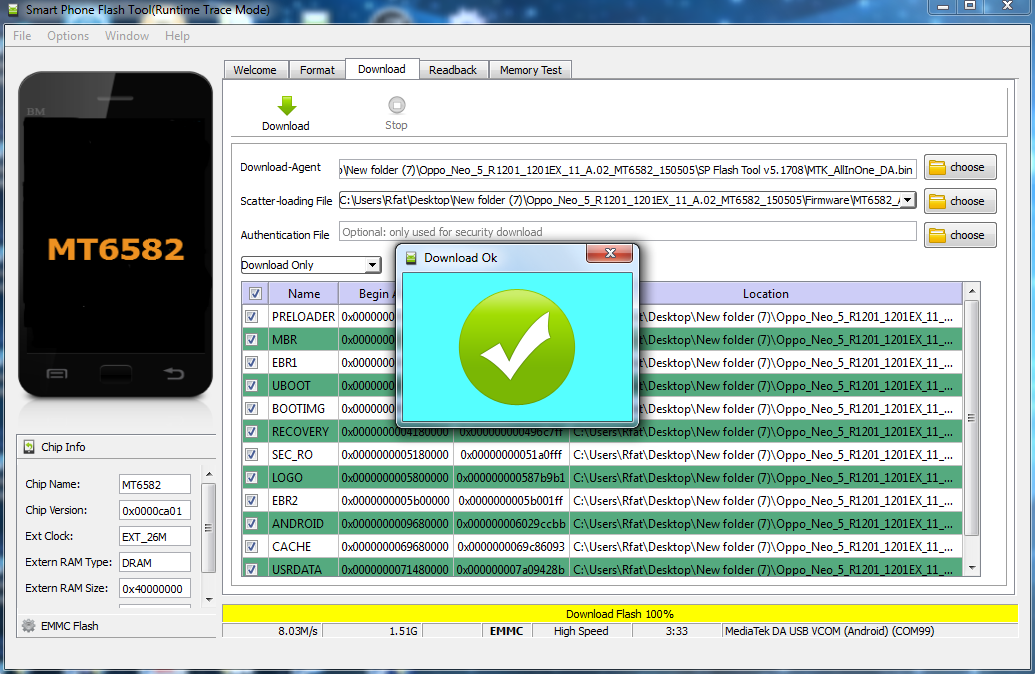Uncheck the RECOVERY partition checkbox
Image resolution: width=1035 pixels, height=674 pixels.
coord(251,432)
